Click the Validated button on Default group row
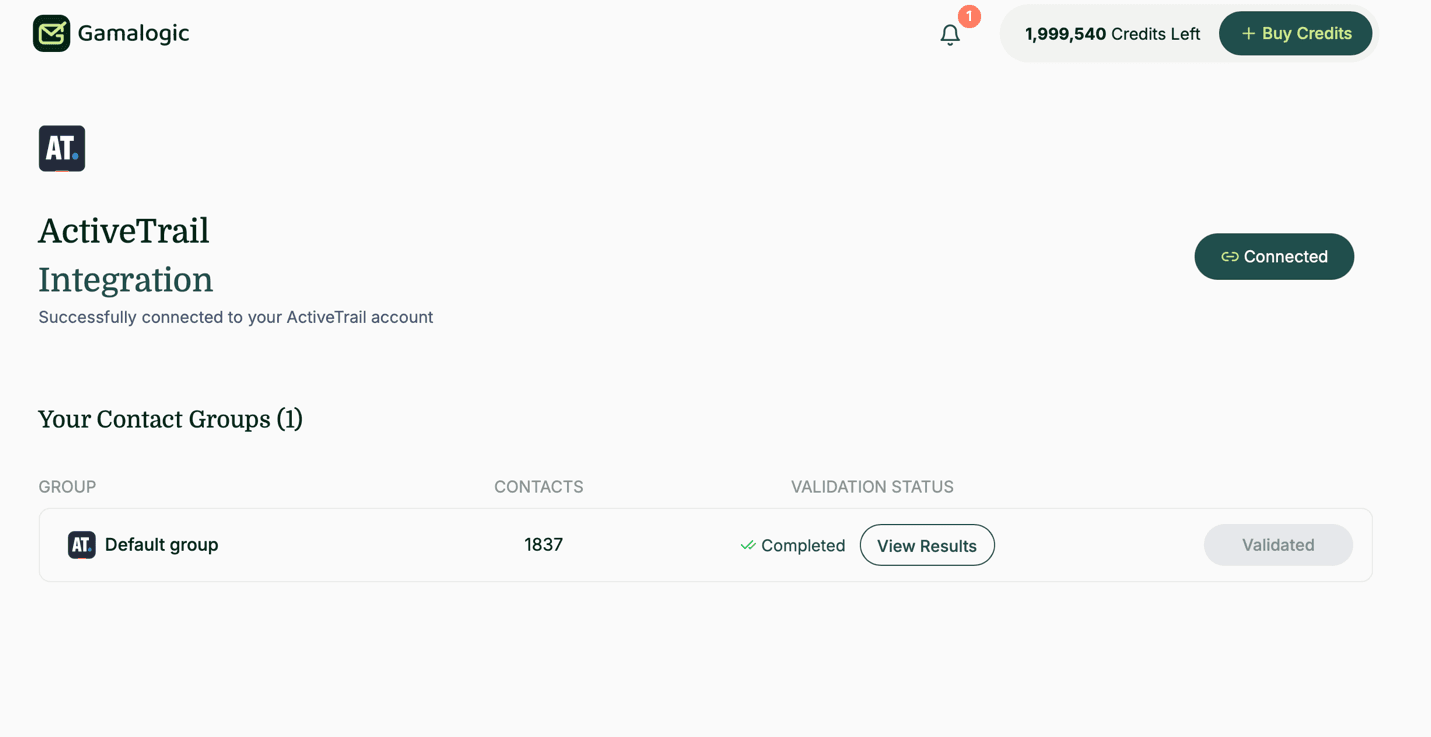The height and width of the screenshot is (737, 1431). [1278, 544]
